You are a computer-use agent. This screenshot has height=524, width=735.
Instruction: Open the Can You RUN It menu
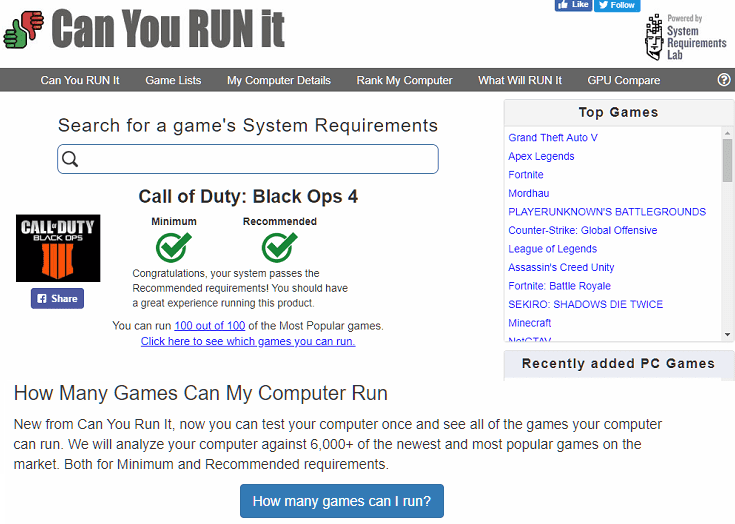point(80,80)
